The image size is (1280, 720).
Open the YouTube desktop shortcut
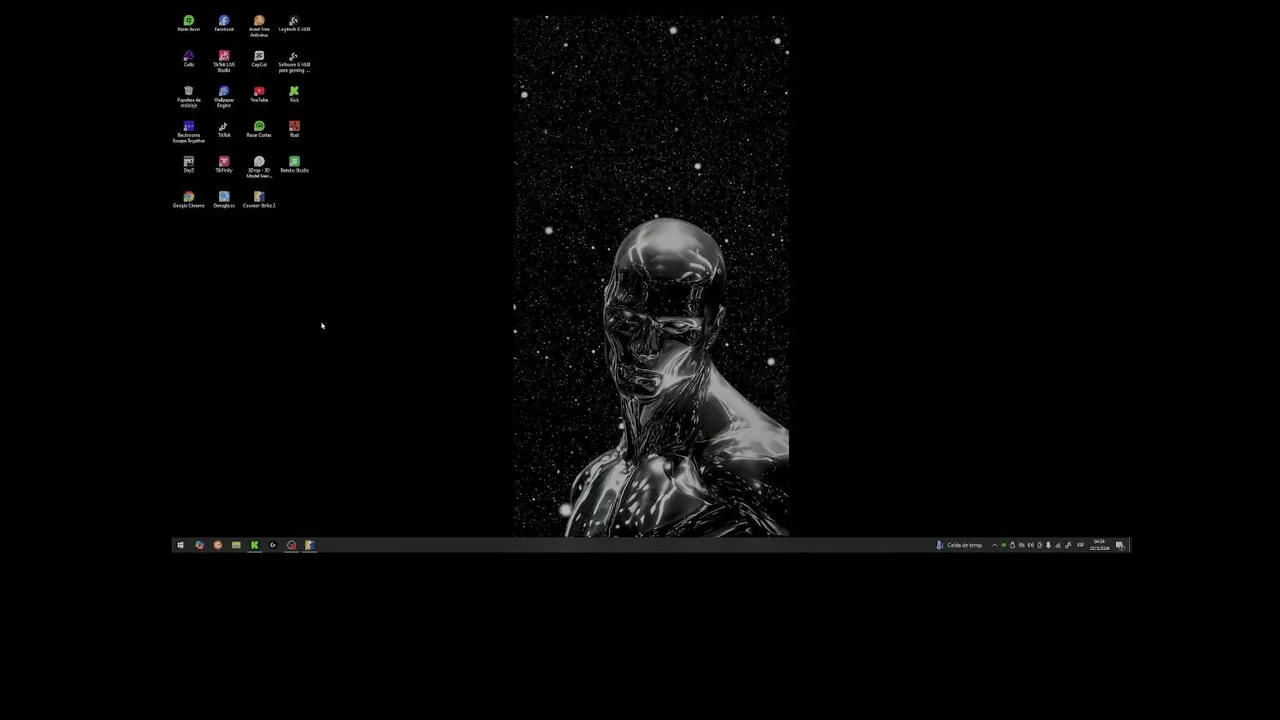coord(259,94)
